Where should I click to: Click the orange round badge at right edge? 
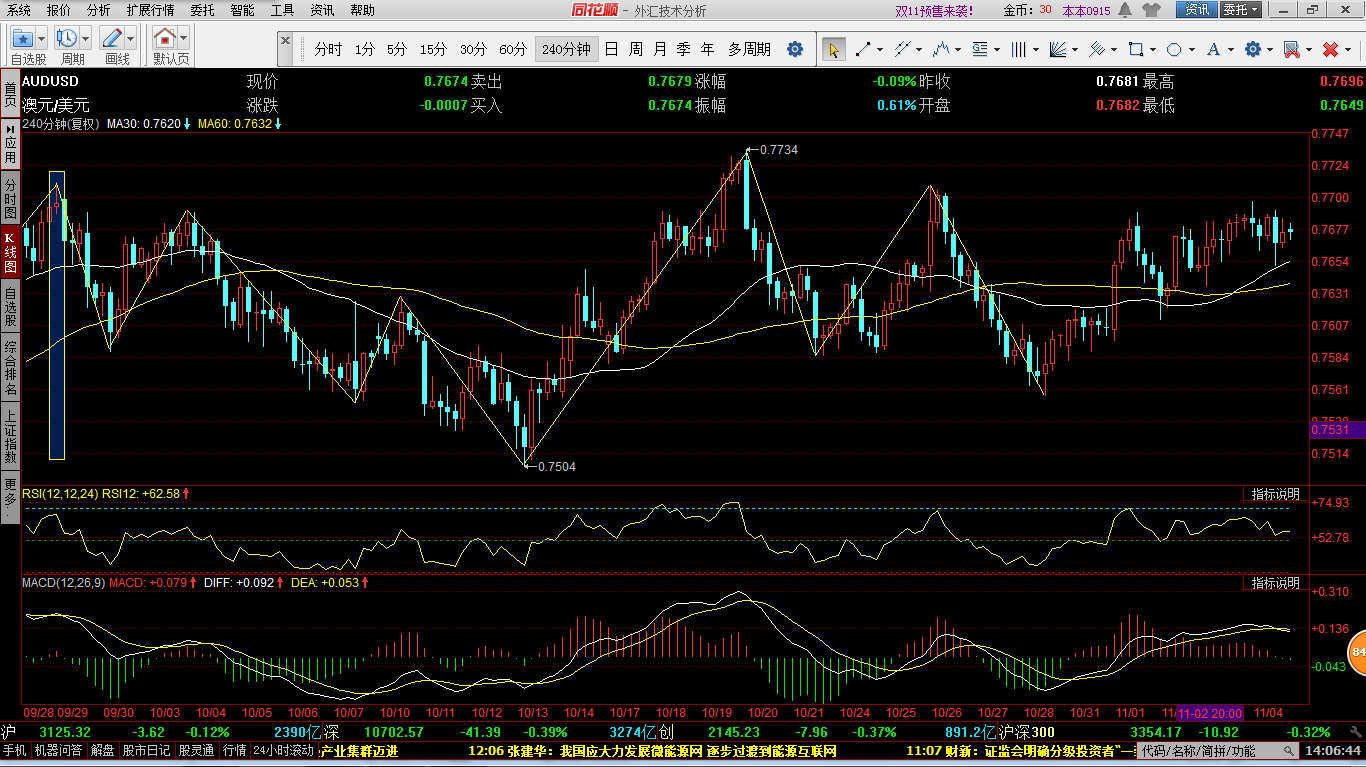coord(1358,653)
